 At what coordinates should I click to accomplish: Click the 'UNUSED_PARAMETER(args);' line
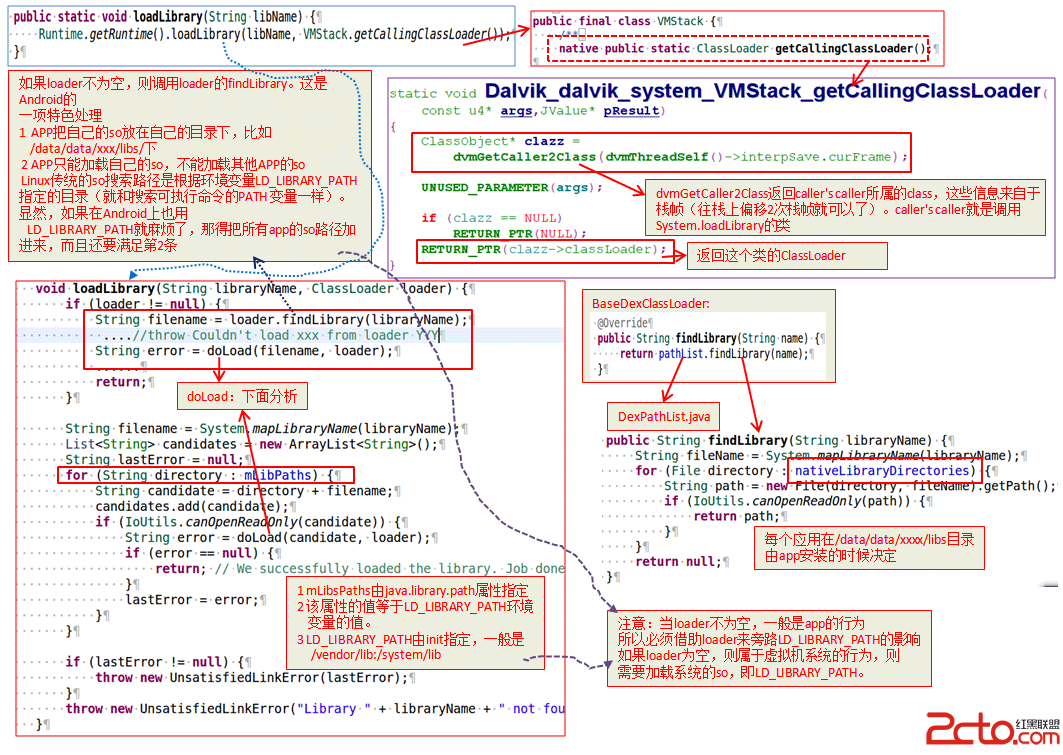[x=512, y=188]
